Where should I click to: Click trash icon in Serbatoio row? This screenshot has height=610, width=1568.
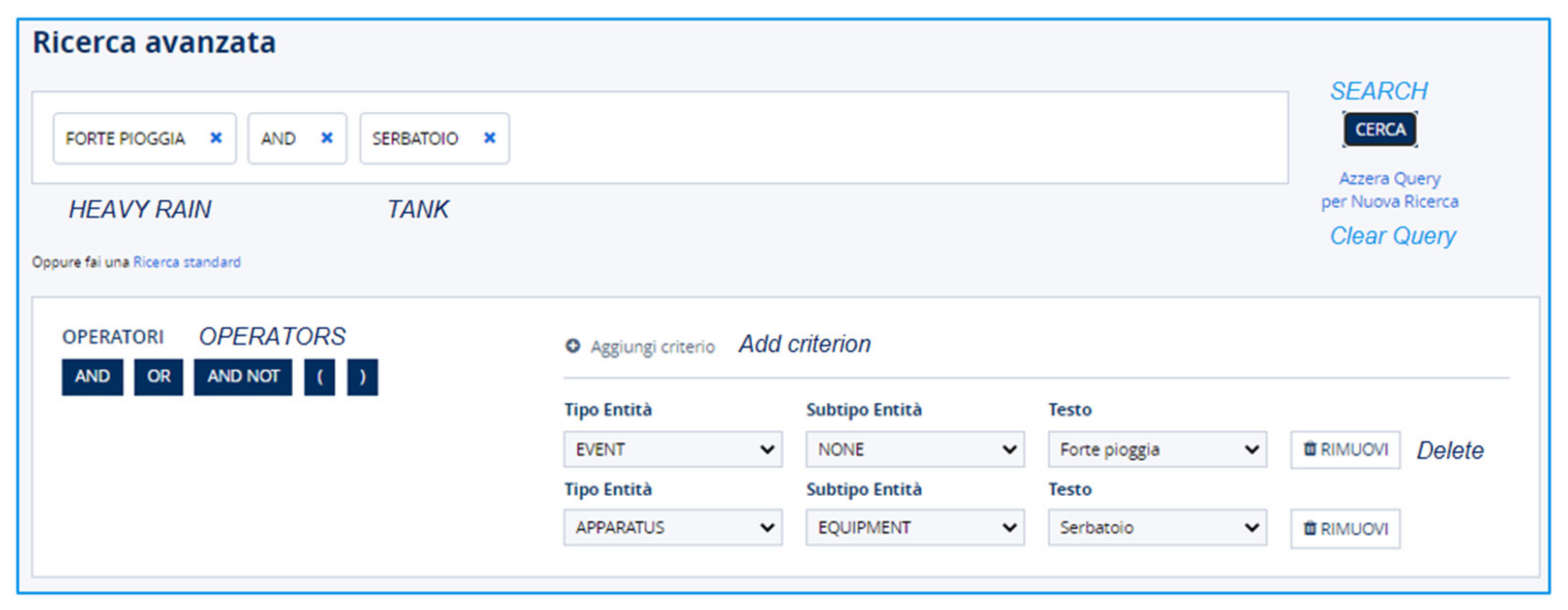[x=1310, y=528]
